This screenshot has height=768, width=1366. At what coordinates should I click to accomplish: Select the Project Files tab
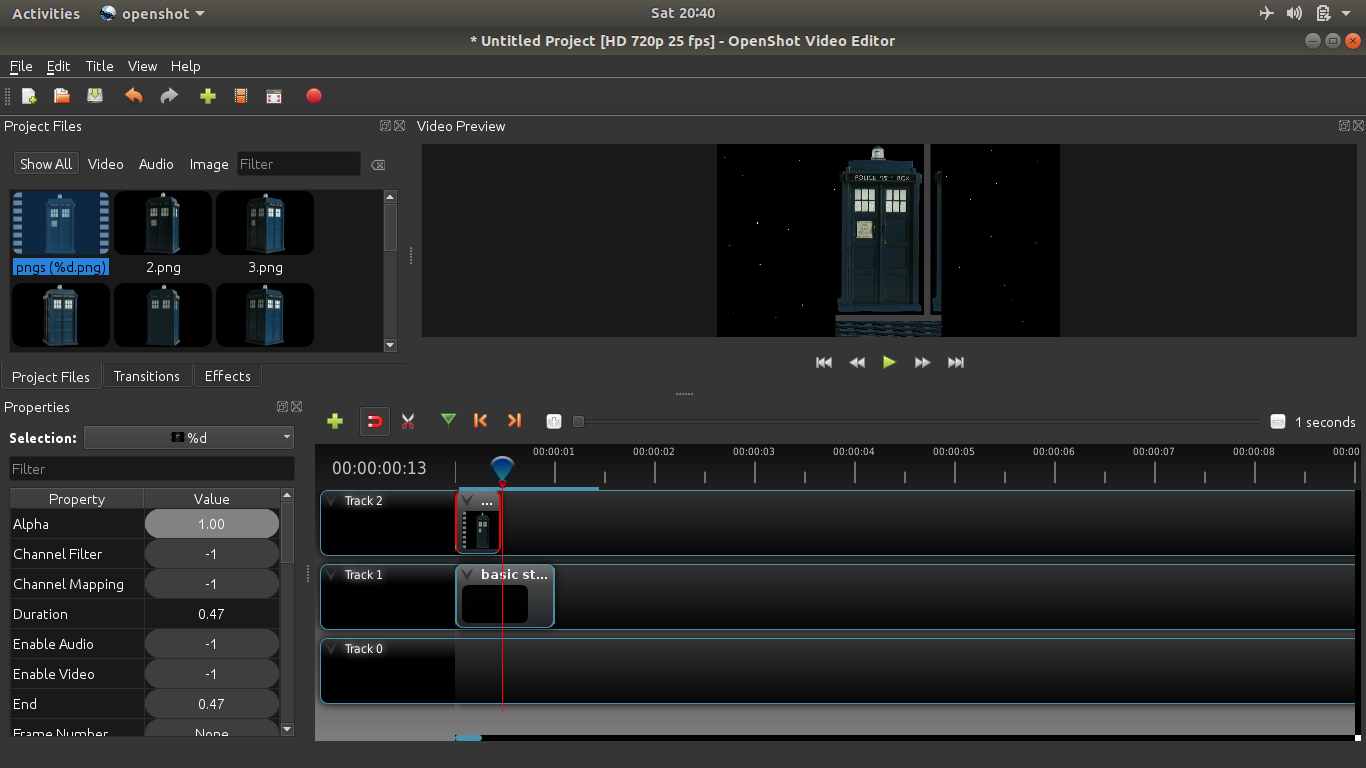[x=51, y=377]
